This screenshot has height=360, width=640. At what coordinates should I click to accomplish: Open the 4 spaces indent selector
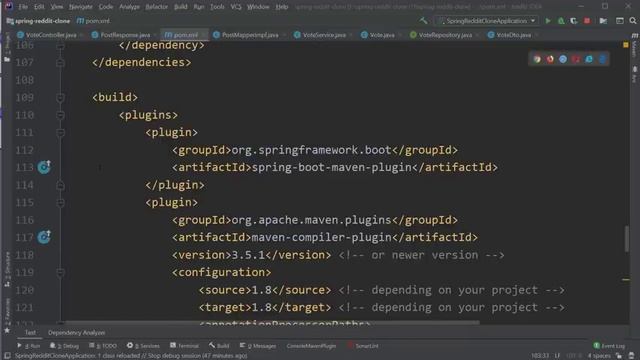coord(599,356)
